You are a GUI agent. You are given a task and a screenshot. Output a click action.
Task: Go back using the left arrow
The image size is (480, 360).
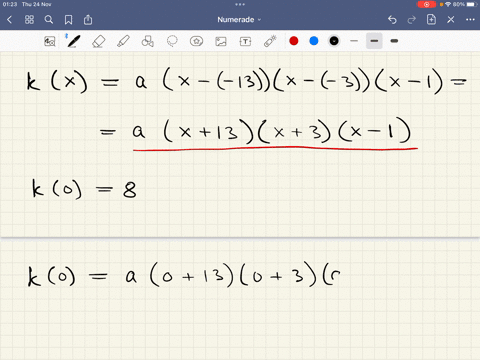9,20
